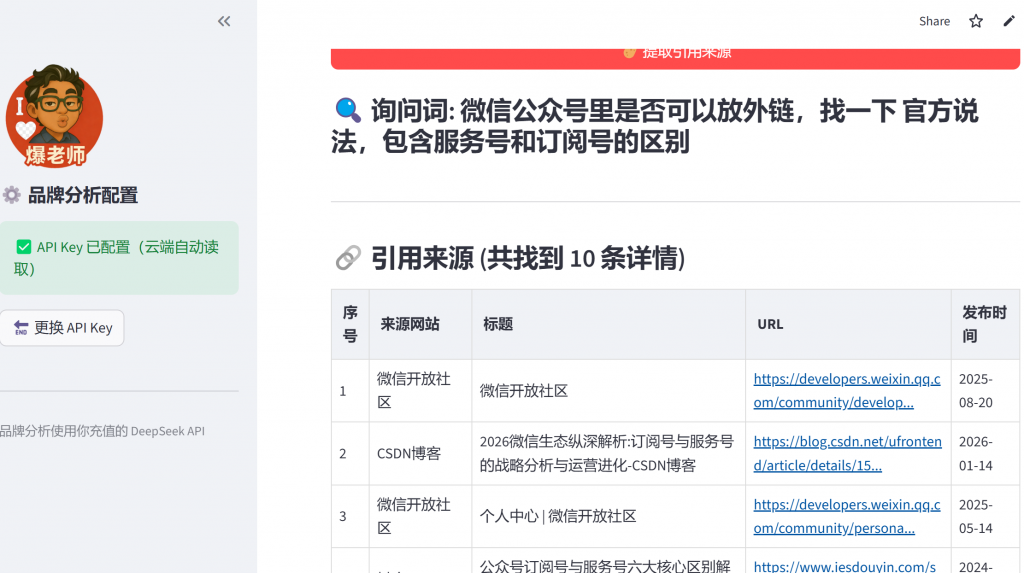The width and height of the screenshot is (1024, 573).
Task: Click the magnifier icon beside 询问词
Action: (x=347, y=110)
